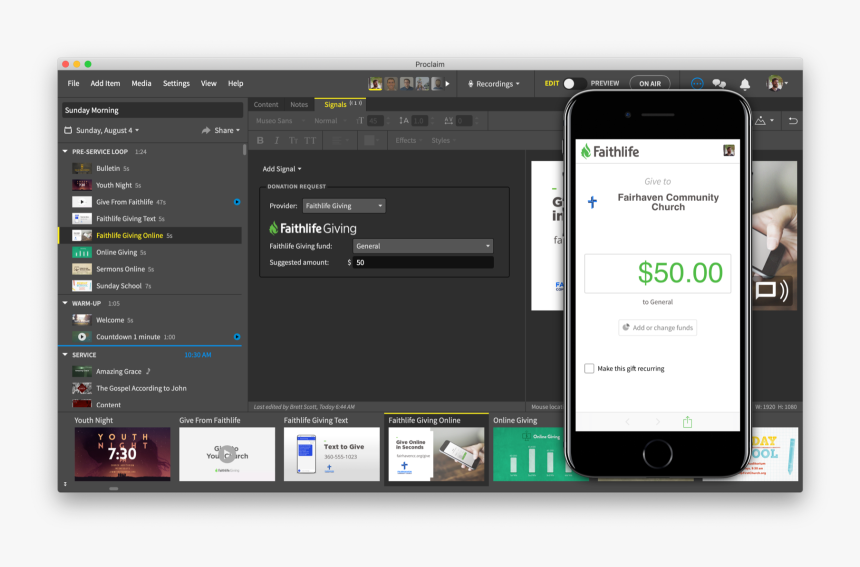This screenshot has width=860, height=567.
Task: Open the Effects button
Action: 408,140
